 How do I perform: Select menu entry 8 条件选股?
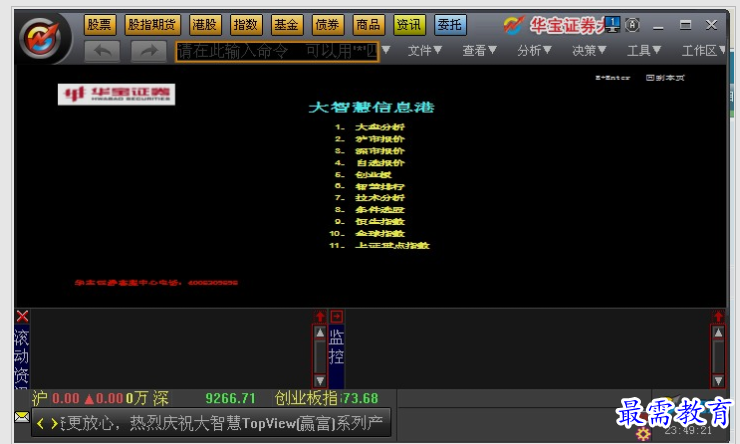[370, 209]
